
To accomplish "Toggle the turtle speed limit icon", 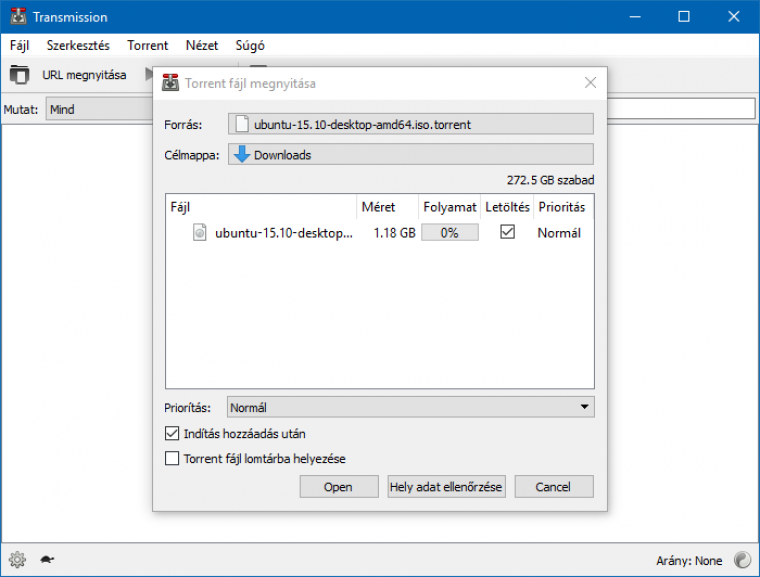I will (x=47, y=560).
